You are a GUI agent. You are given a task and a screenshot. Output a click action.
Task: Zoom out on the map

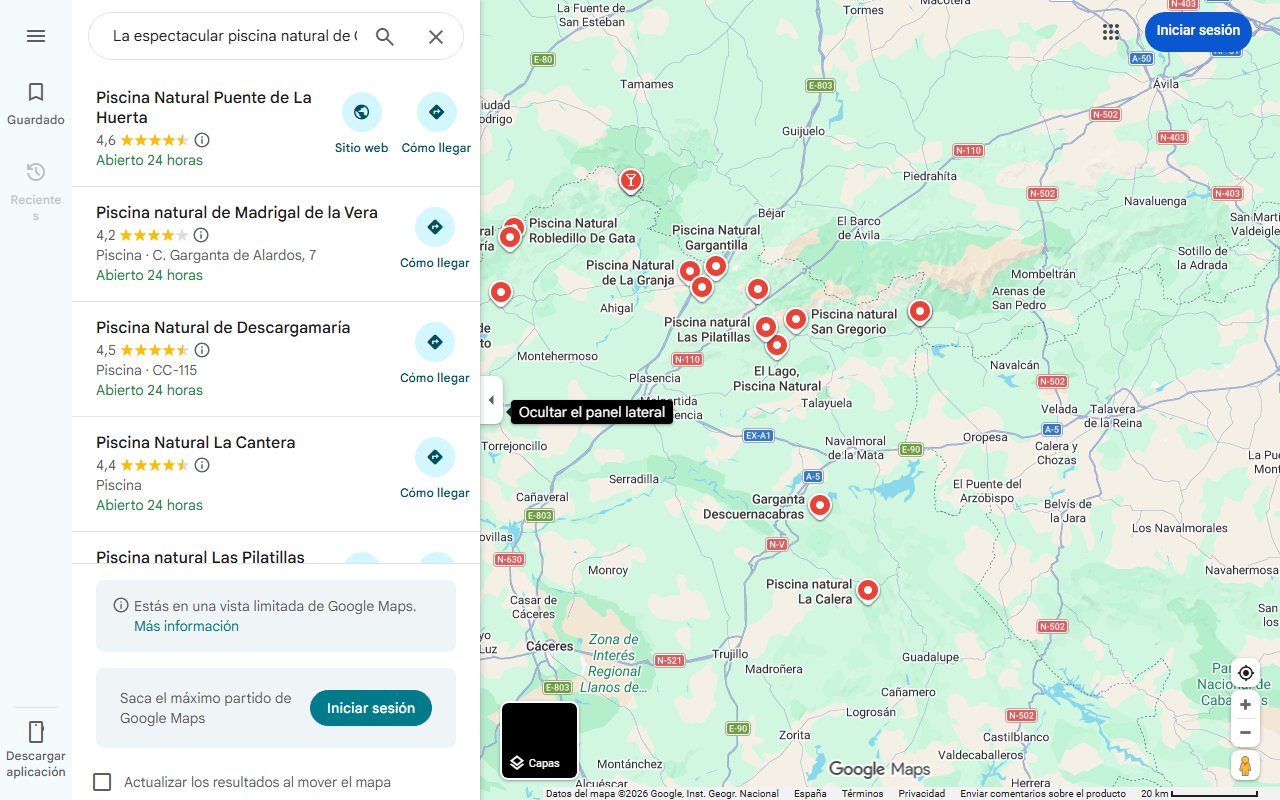click(1245, 733)
